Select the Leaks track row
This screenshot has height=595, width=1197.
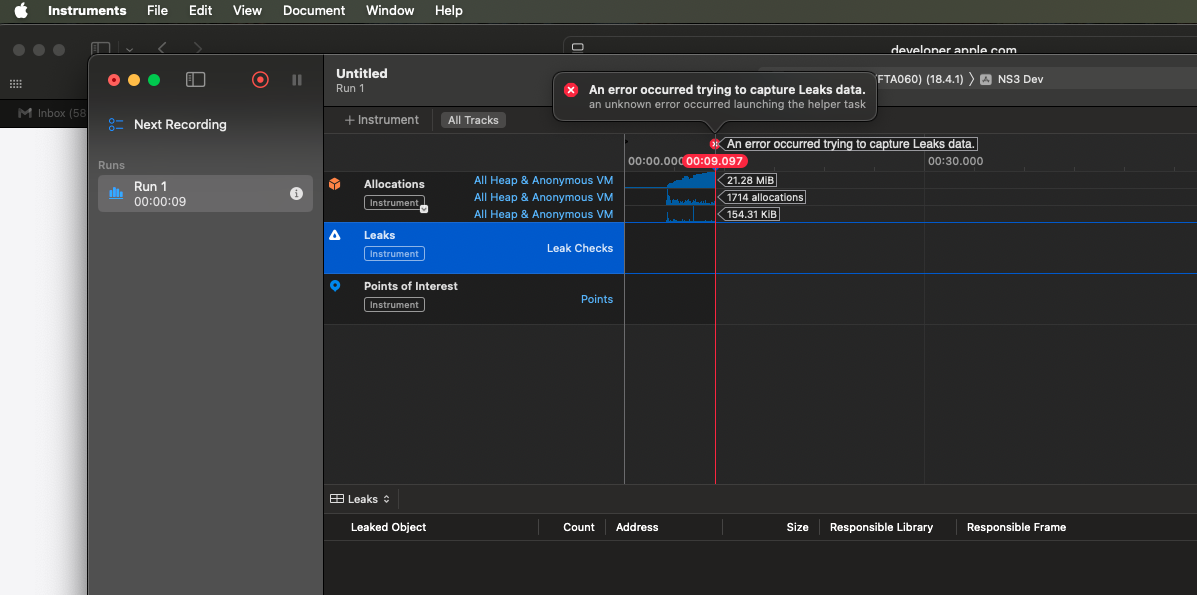pos(474,248)
